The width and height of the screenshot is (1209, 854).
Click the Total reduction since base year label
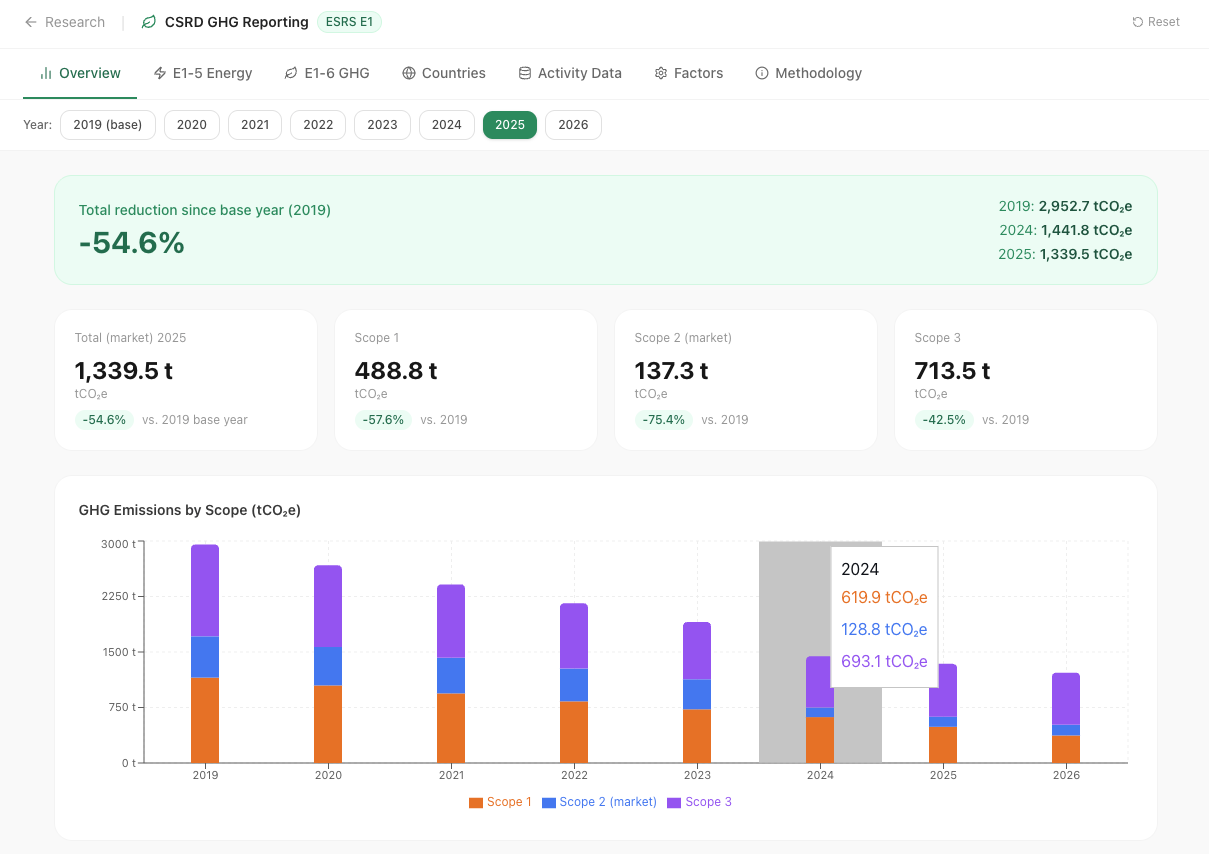[x=205, y=210]
